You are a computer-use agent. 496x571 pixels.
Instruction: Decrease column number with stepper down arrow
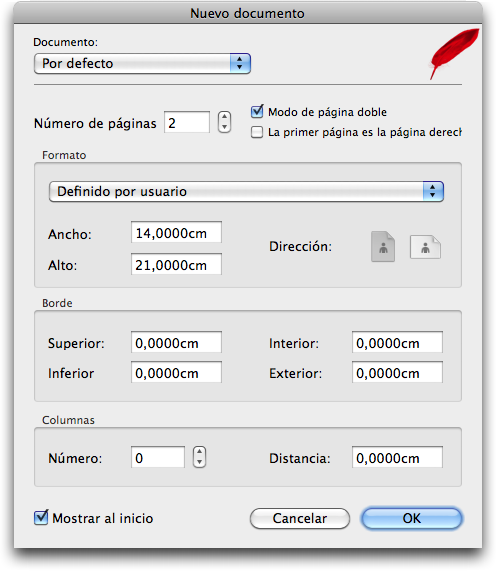click(199, 462)
